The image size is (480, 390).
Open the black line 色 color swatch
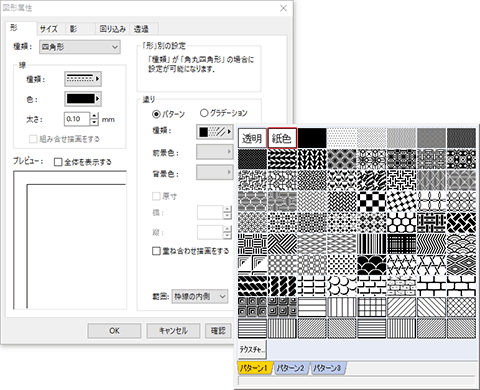coord(83,99)
